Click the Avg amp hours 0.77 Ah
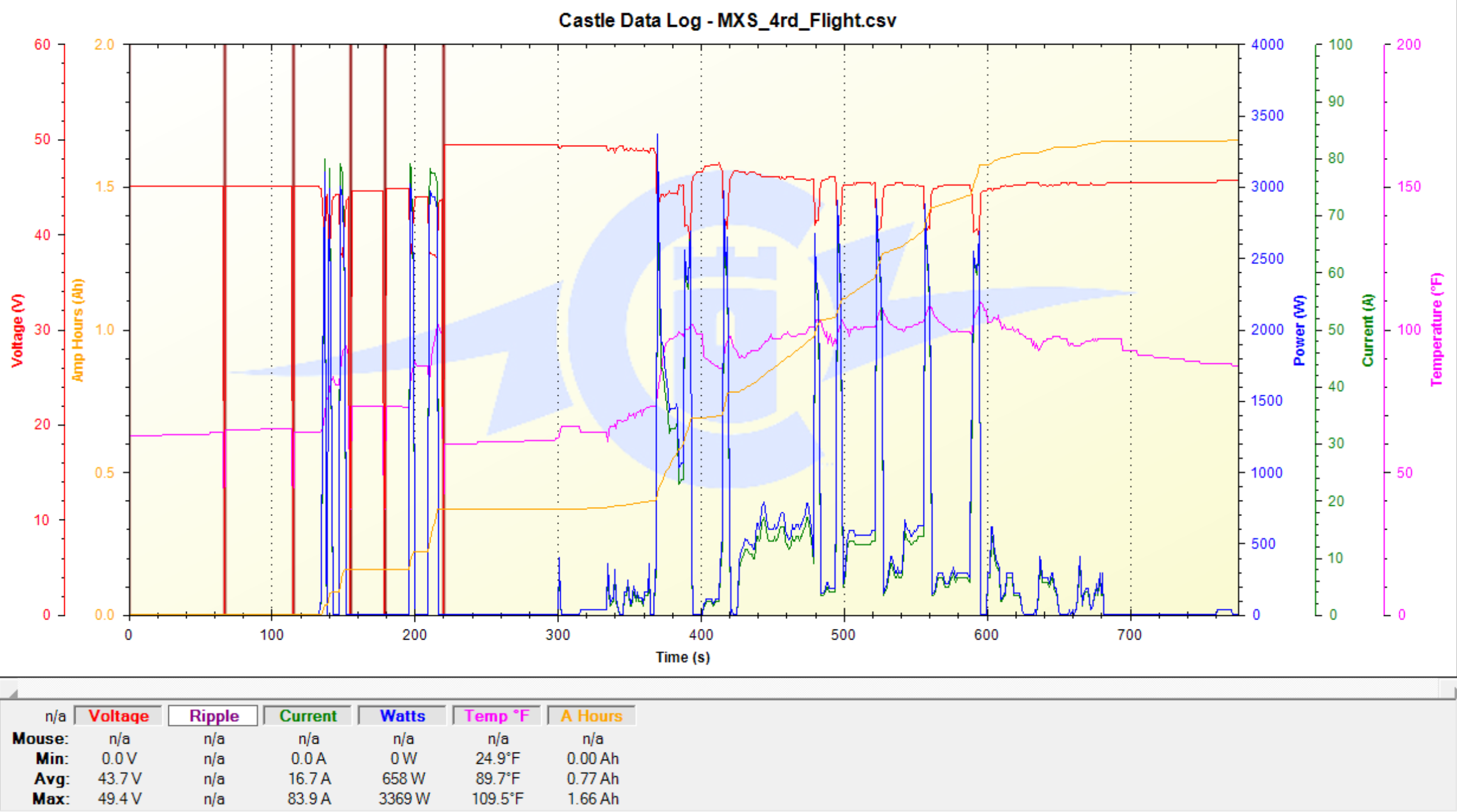Viewport: 1457px width, 812px height. pos(593,779)
